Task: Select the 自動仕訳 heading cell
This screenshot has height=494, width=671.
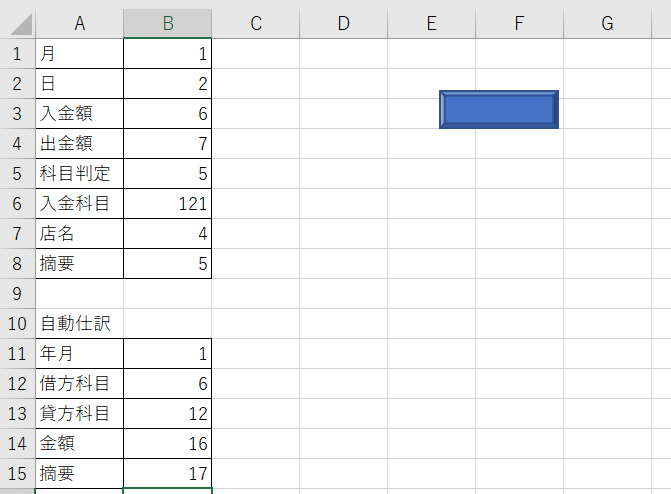Action: tap(79, 324)
